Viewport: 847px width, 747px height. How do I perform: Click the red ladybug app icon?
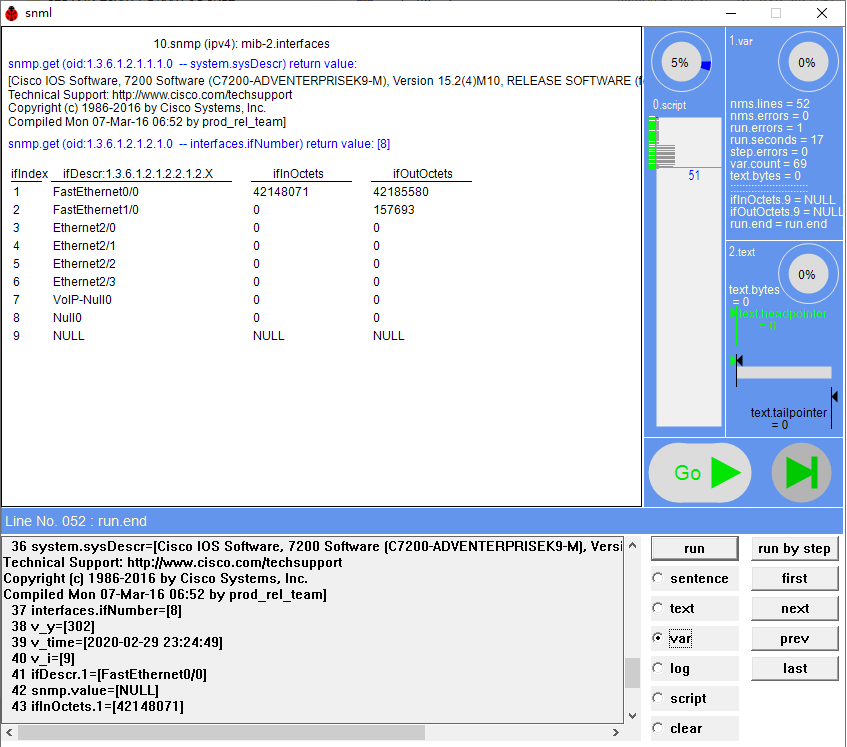(11, 13)
